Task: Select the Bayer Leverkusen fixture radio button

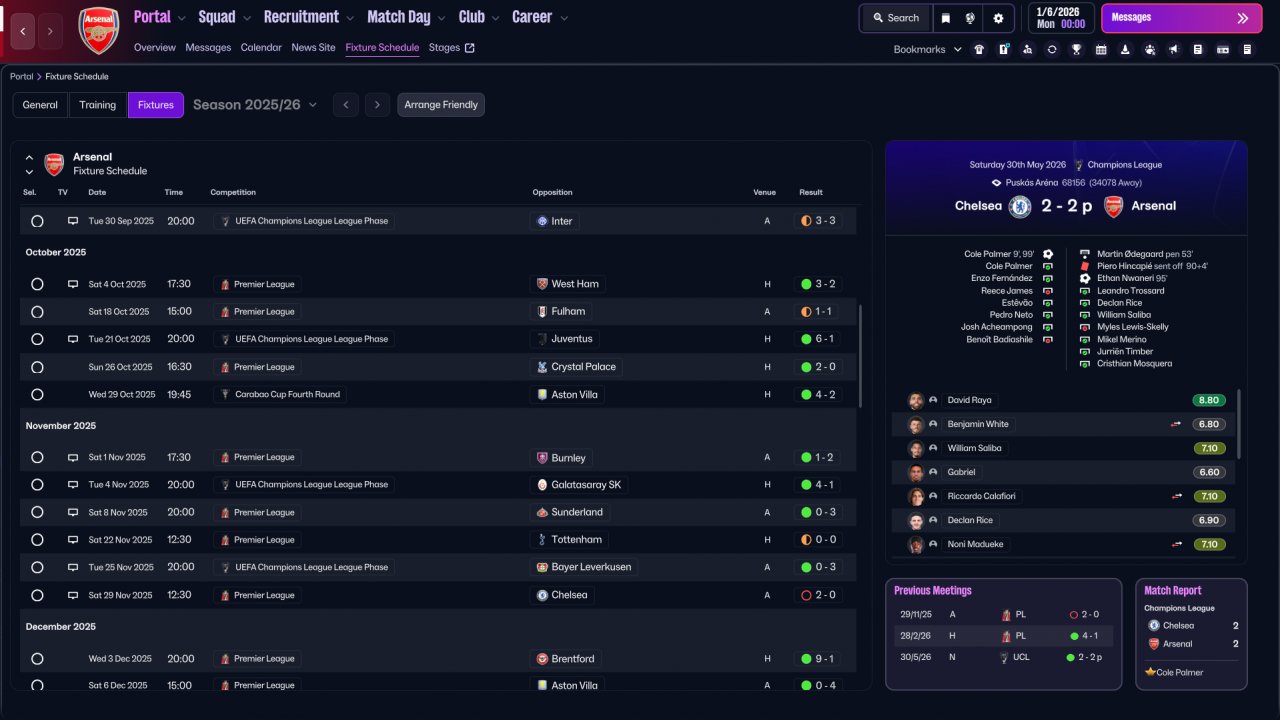Action: tap(37, 567)
